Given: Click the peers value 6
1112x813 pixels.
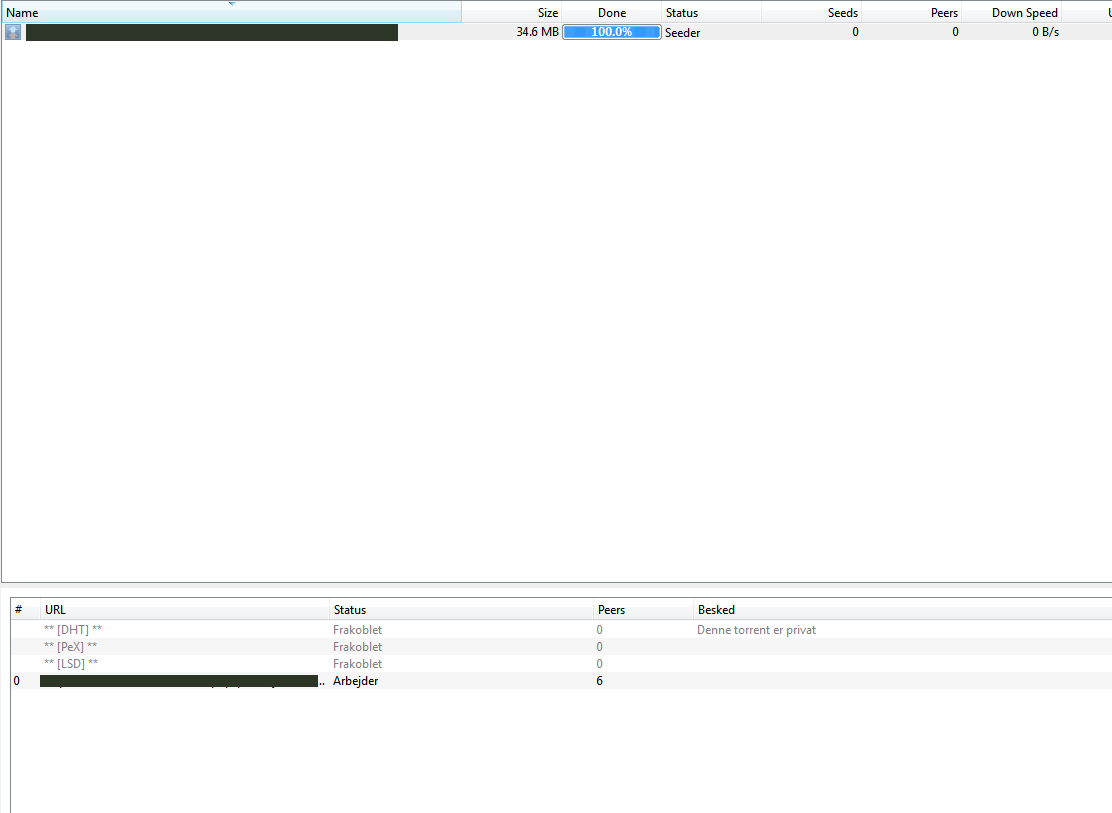Looking at the screenshot, I should coord(599,681).
